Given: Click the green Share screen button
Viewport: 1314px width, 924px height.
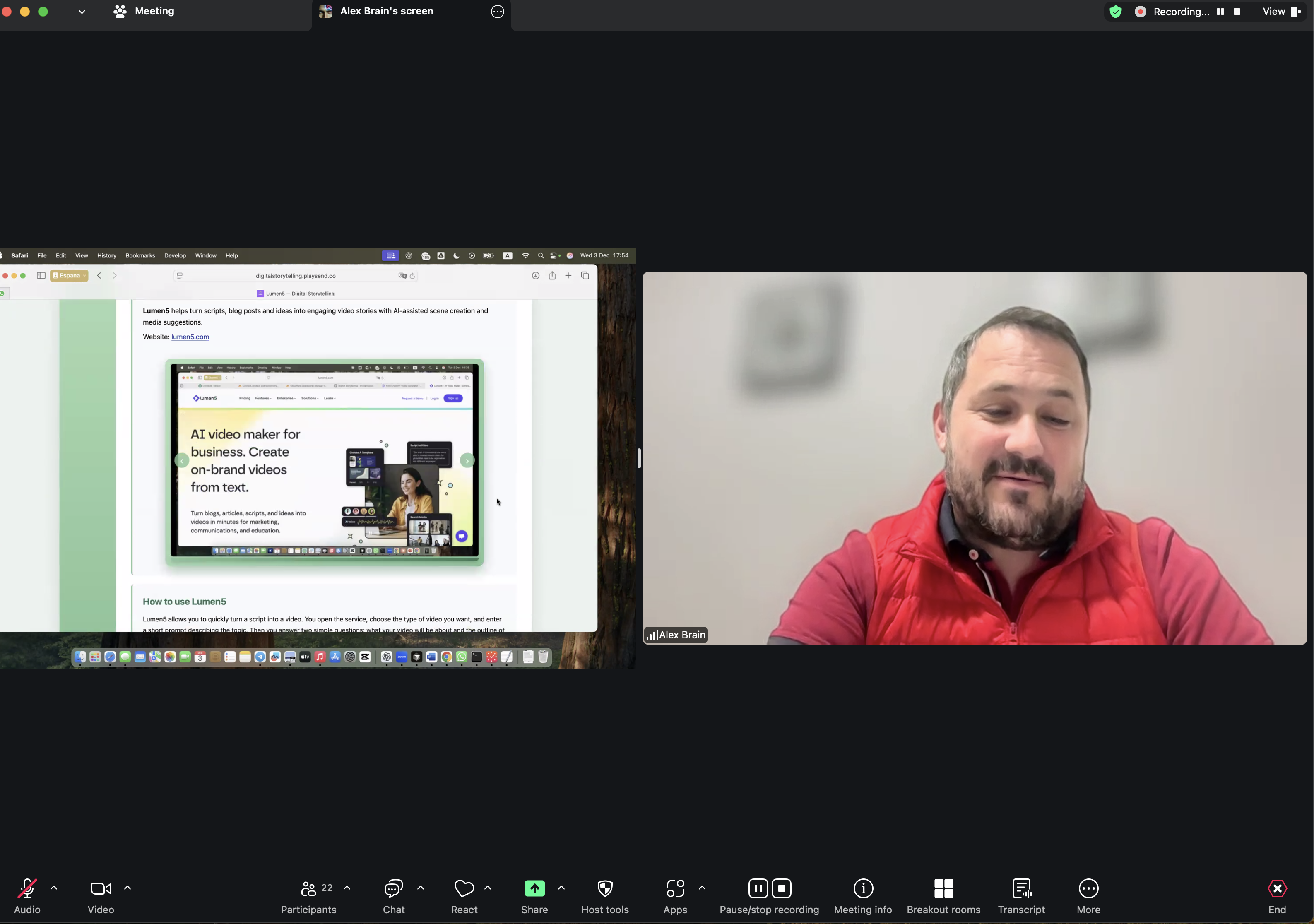Looking at the screenshot, I should [x=534, y=888].
